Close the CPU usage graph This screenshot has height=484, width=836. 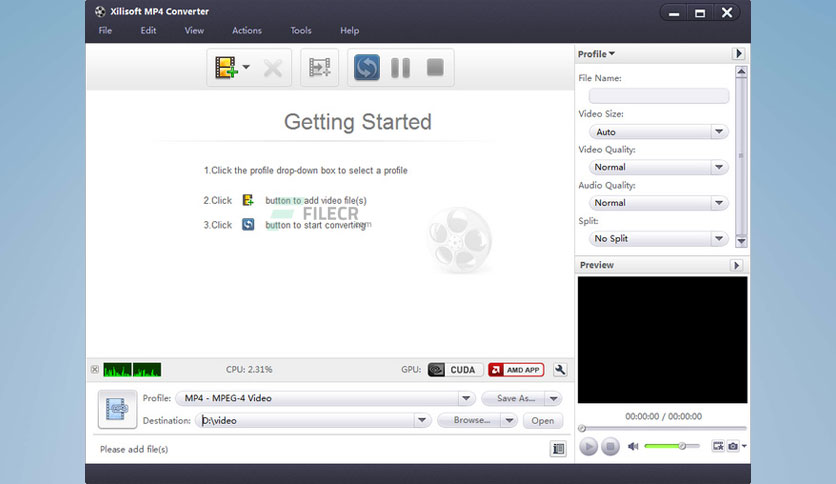click(94, 369)
